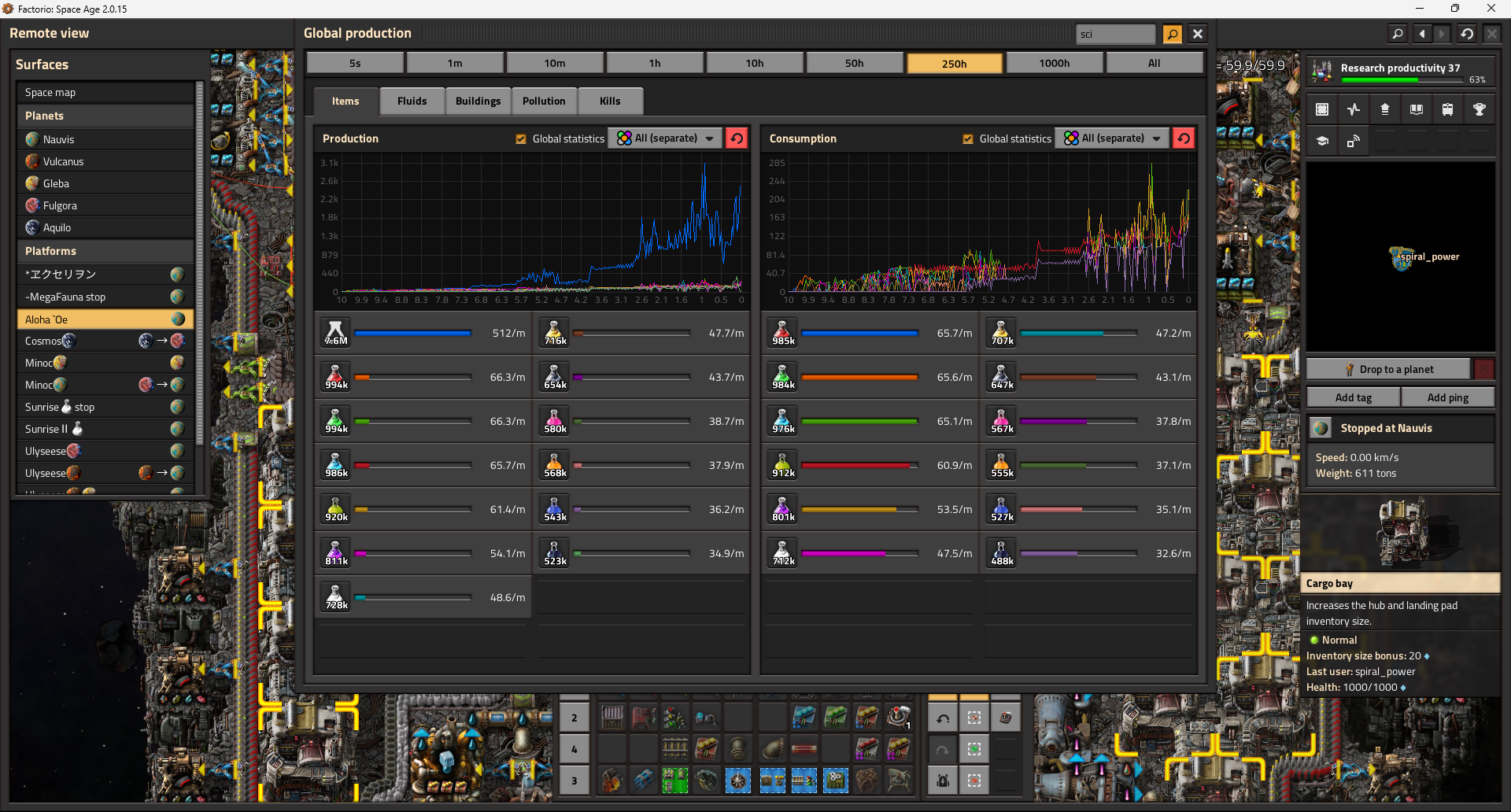
Task: Uncheck Global statistics in Consumption panel
Action: click(968, 139)
